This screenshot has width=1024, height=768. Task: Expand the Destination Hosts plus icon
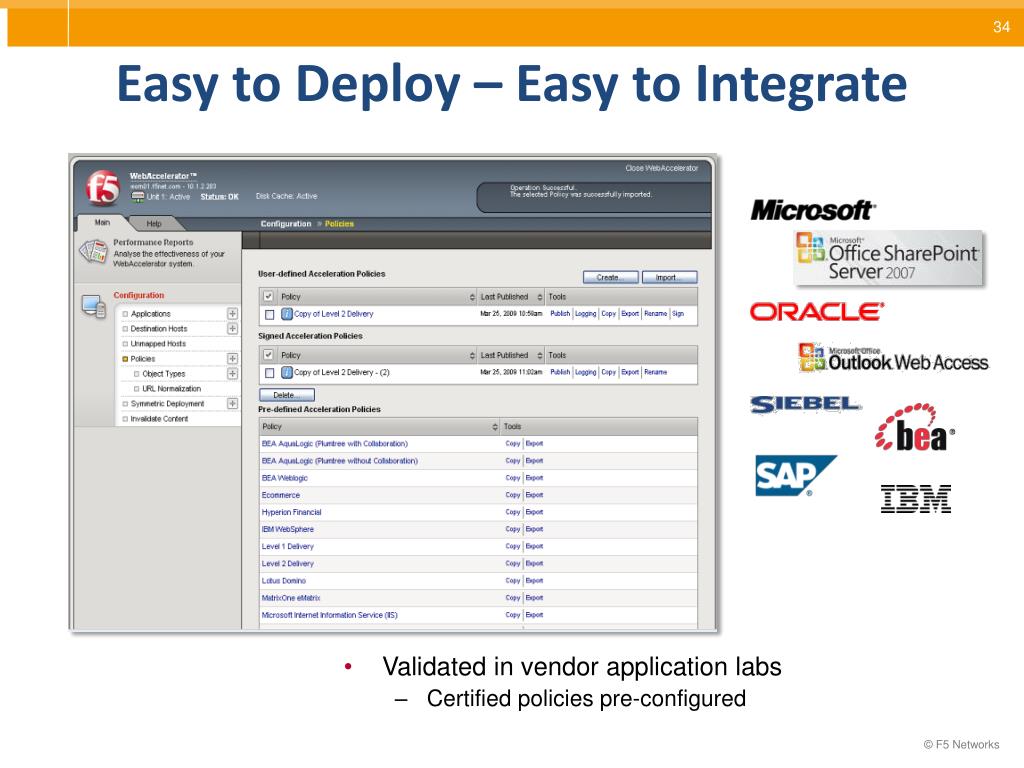(x=232, y=328)
